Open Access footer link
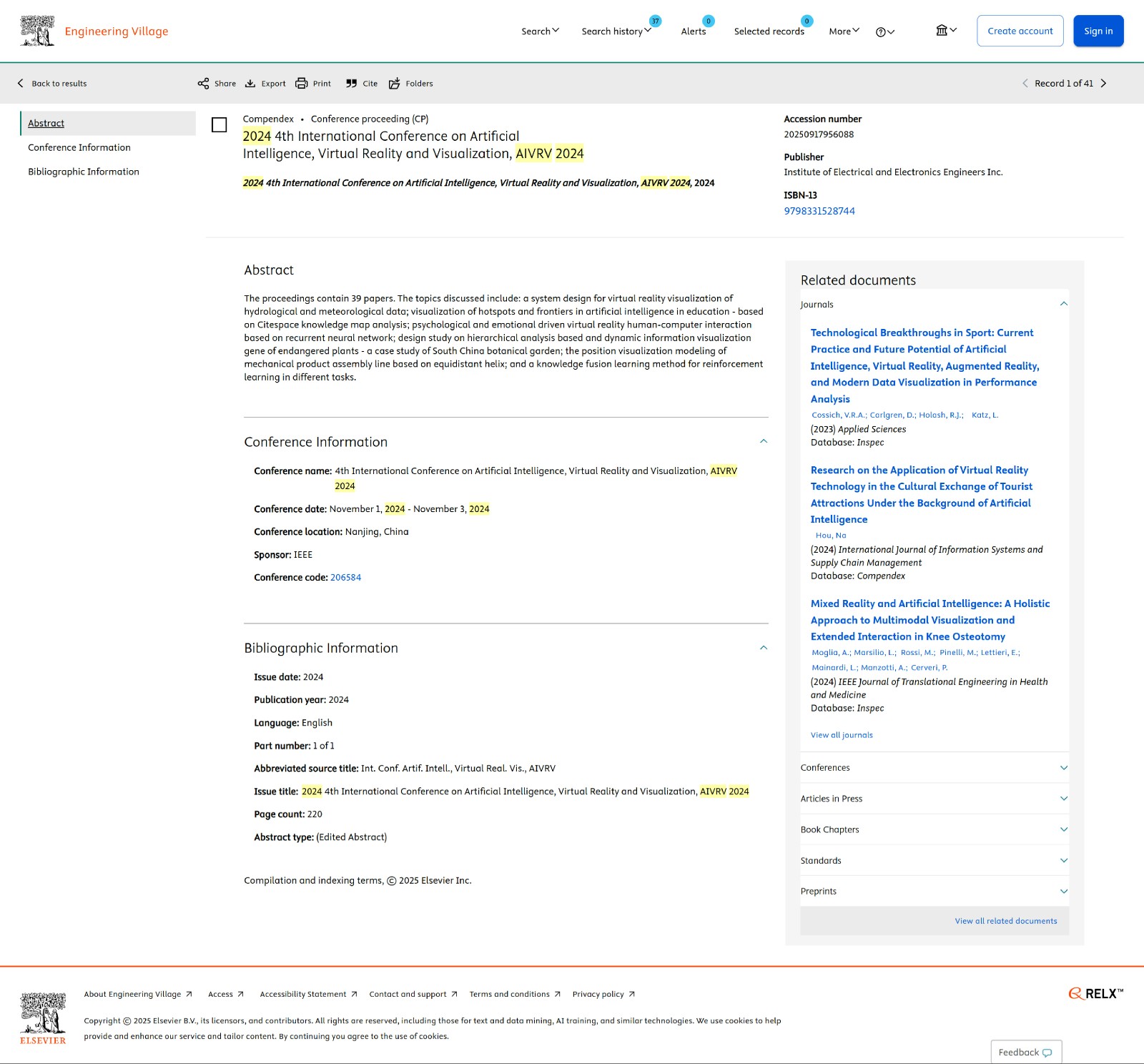This screenshot has width=1144, height=1064. tap(226, 994)
